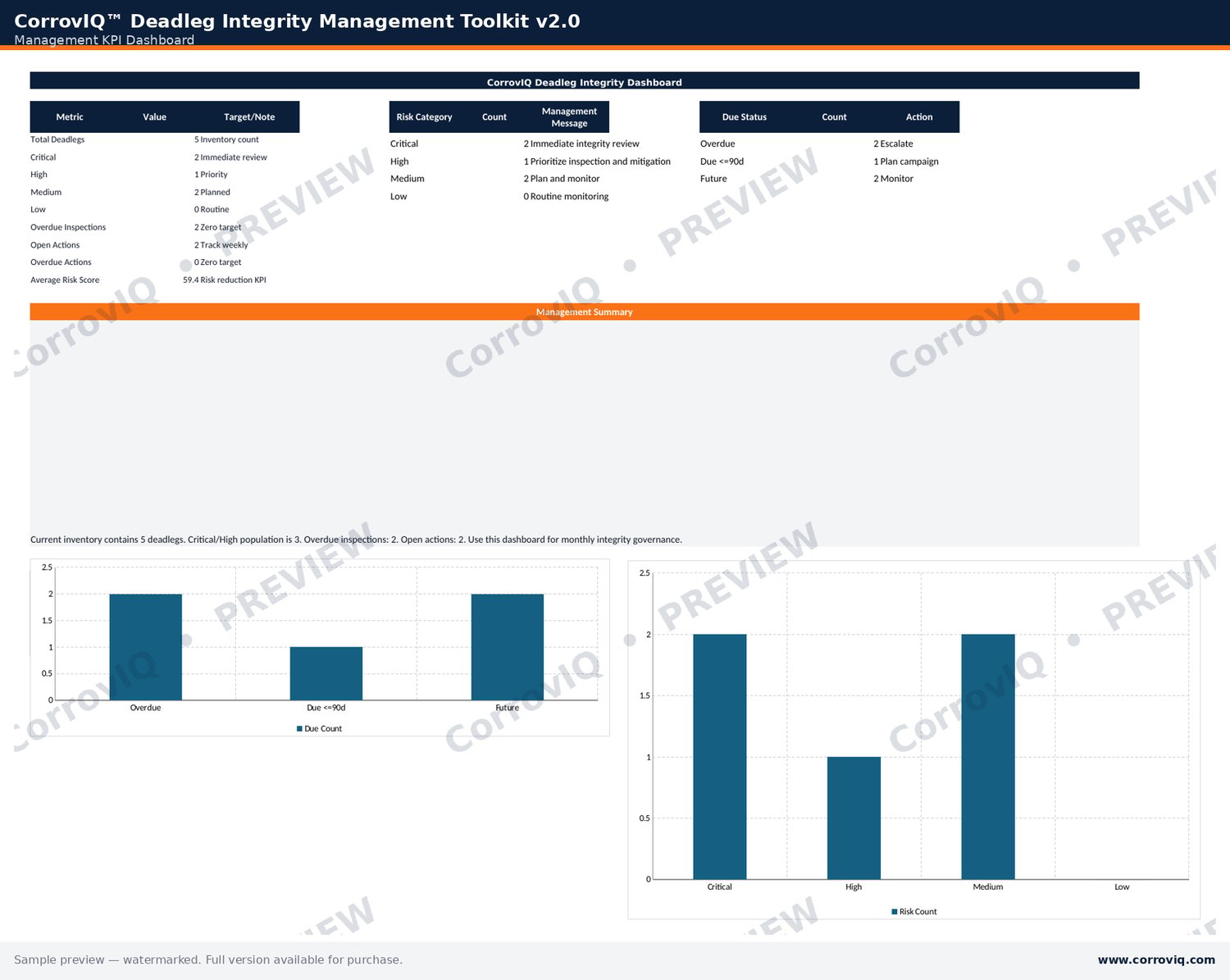Click the Risk Count legend color swatch
This screenshot has height=980, width=1230.
895,911
